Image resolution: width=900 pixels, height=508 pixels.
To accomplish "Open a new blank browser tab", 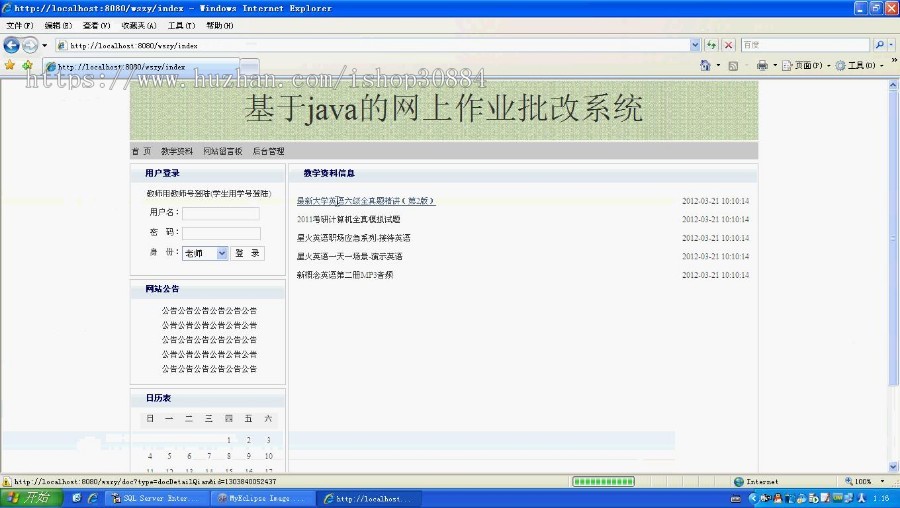I will 249,67.
